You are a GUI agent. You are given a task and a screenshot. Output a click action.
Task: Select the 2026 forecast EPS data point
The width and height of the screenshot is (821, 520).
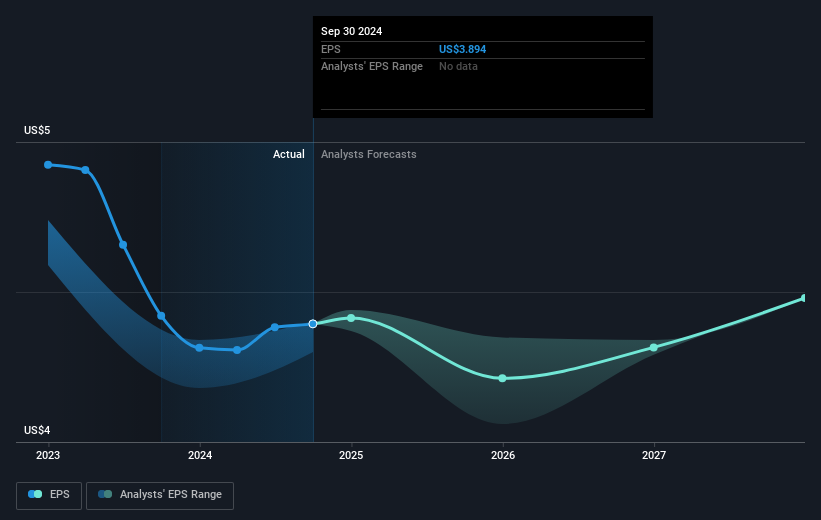click(x=502, y=378)
